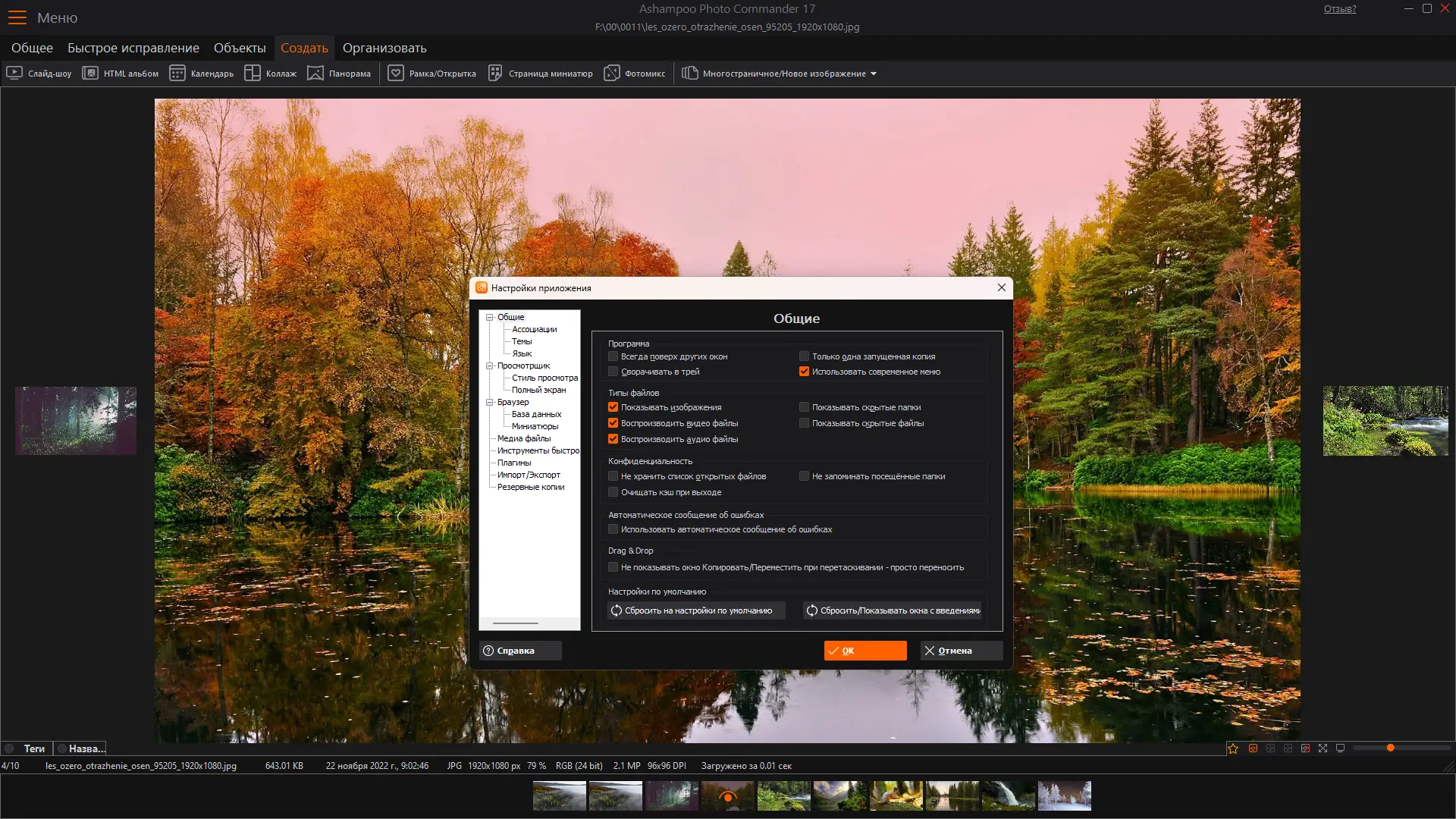Click the fit-to-screen arrows icon

point(1323,748)
